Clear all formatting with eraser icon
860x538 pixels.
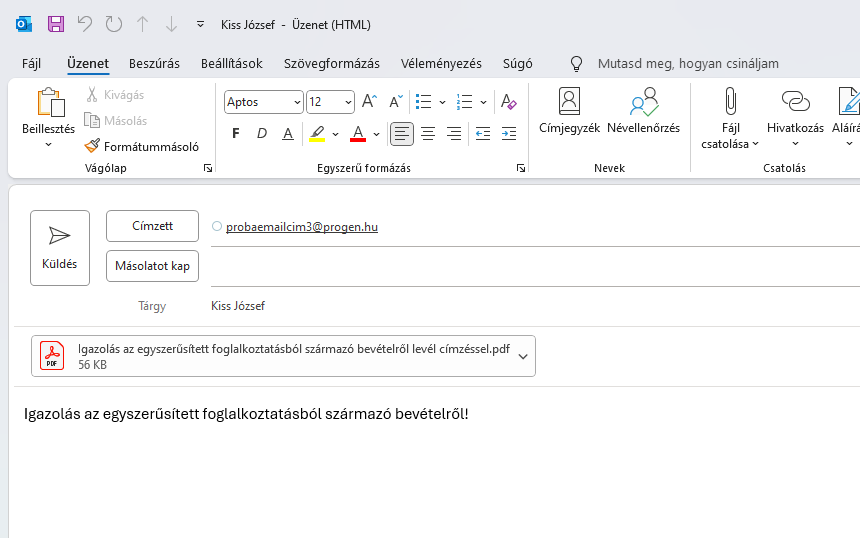[x=509, y=102]
